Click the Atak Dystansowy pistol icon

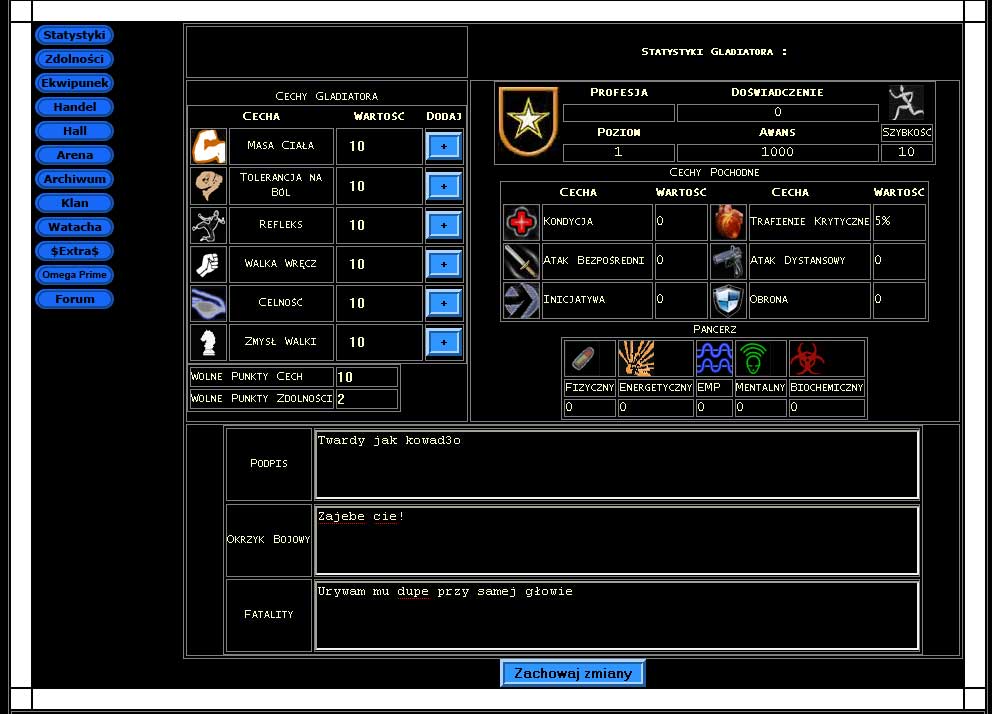[728, 261]
